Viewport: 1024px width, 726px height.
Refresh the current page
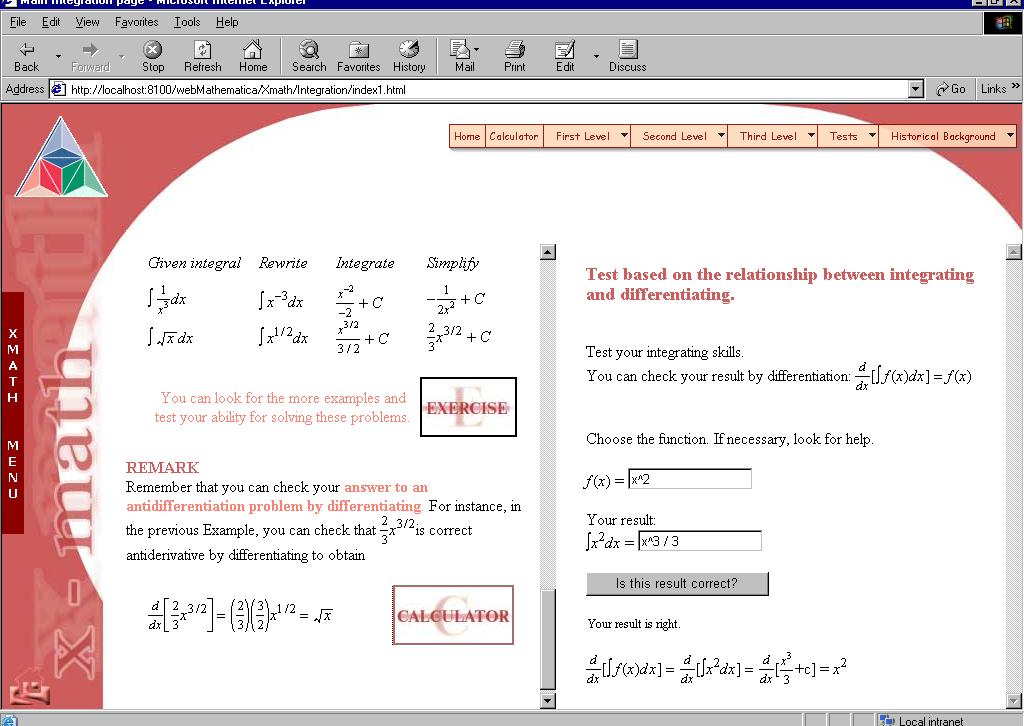tap(202, 56)
